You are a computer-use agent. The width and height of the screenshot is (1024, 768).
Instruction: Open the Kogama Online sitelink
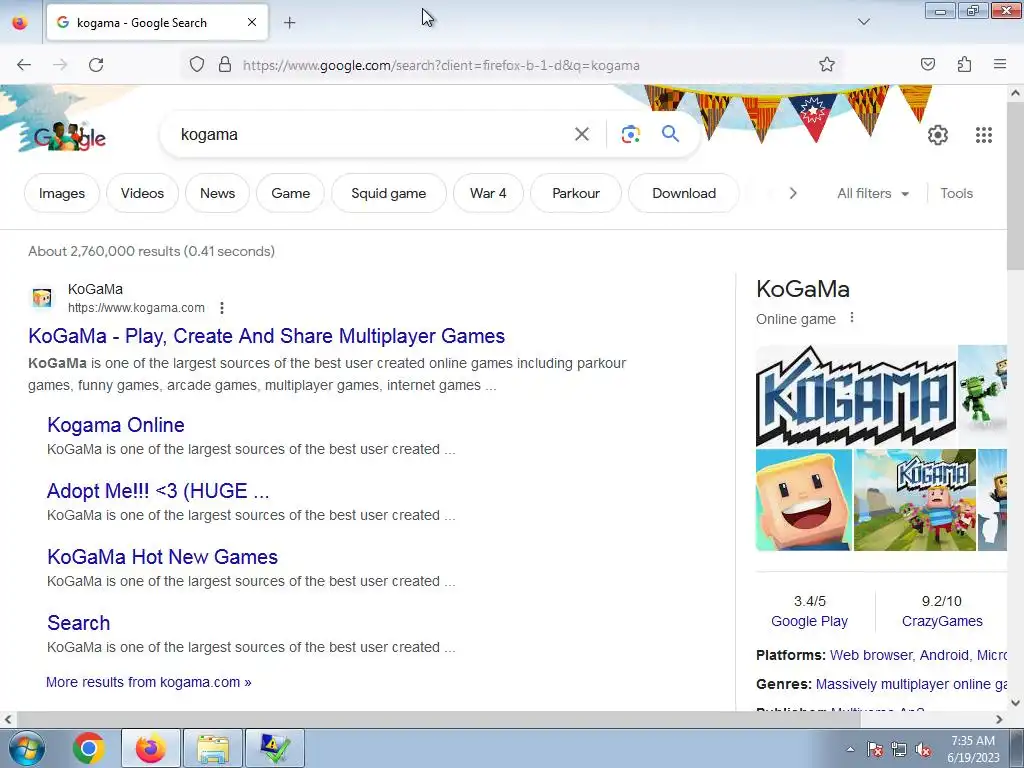tap(116, 424)
